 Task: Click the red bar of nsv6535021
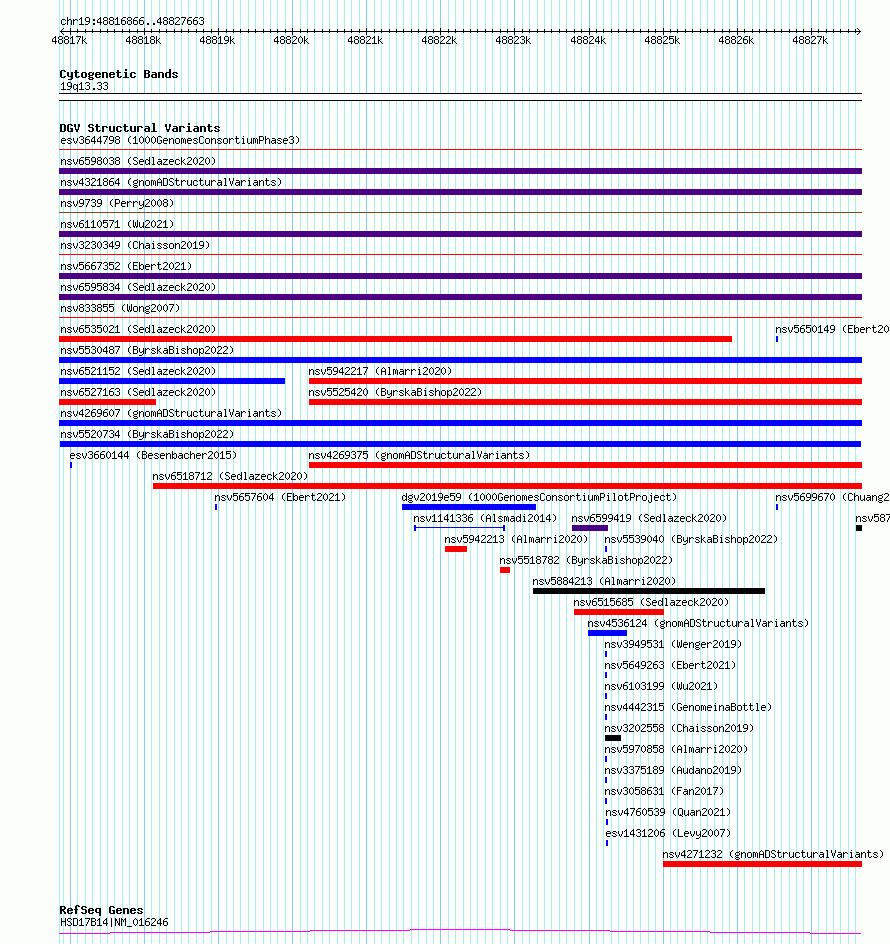[x=396, y=339]
